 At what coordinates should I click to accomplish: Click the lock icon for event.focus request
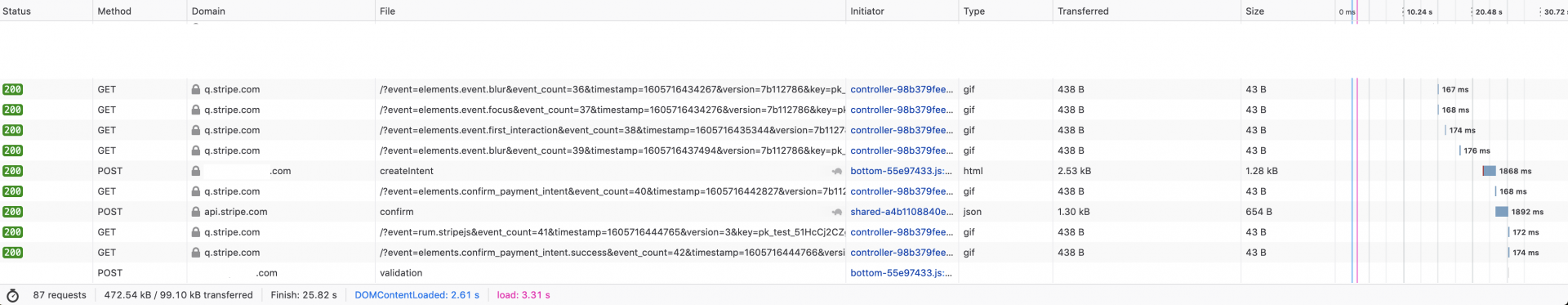click(196, 110)
